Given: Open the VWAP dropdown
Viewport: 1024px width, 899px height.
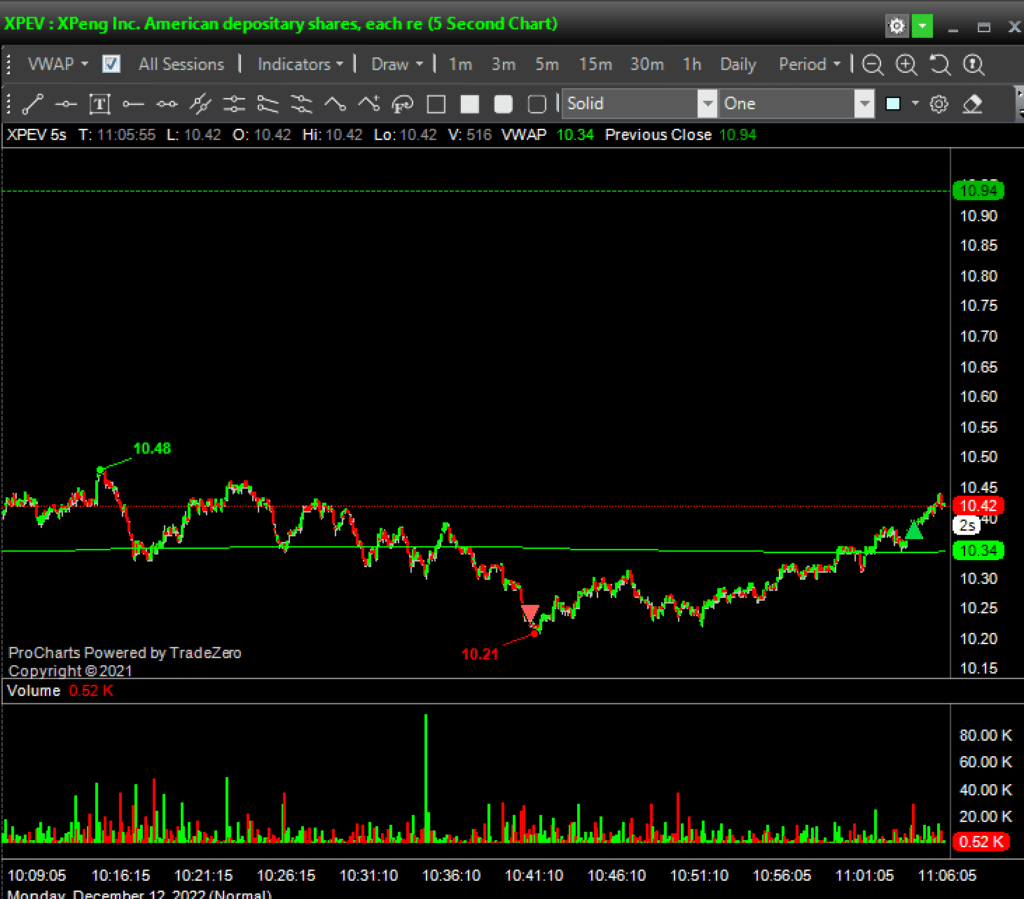Looking at the screenshot, I should tap(58, 64).
